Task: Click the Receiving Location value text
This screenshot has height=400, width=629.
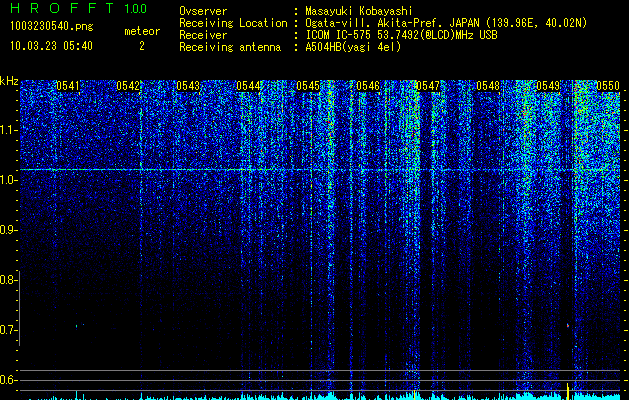Action: [x=446, y=23]
